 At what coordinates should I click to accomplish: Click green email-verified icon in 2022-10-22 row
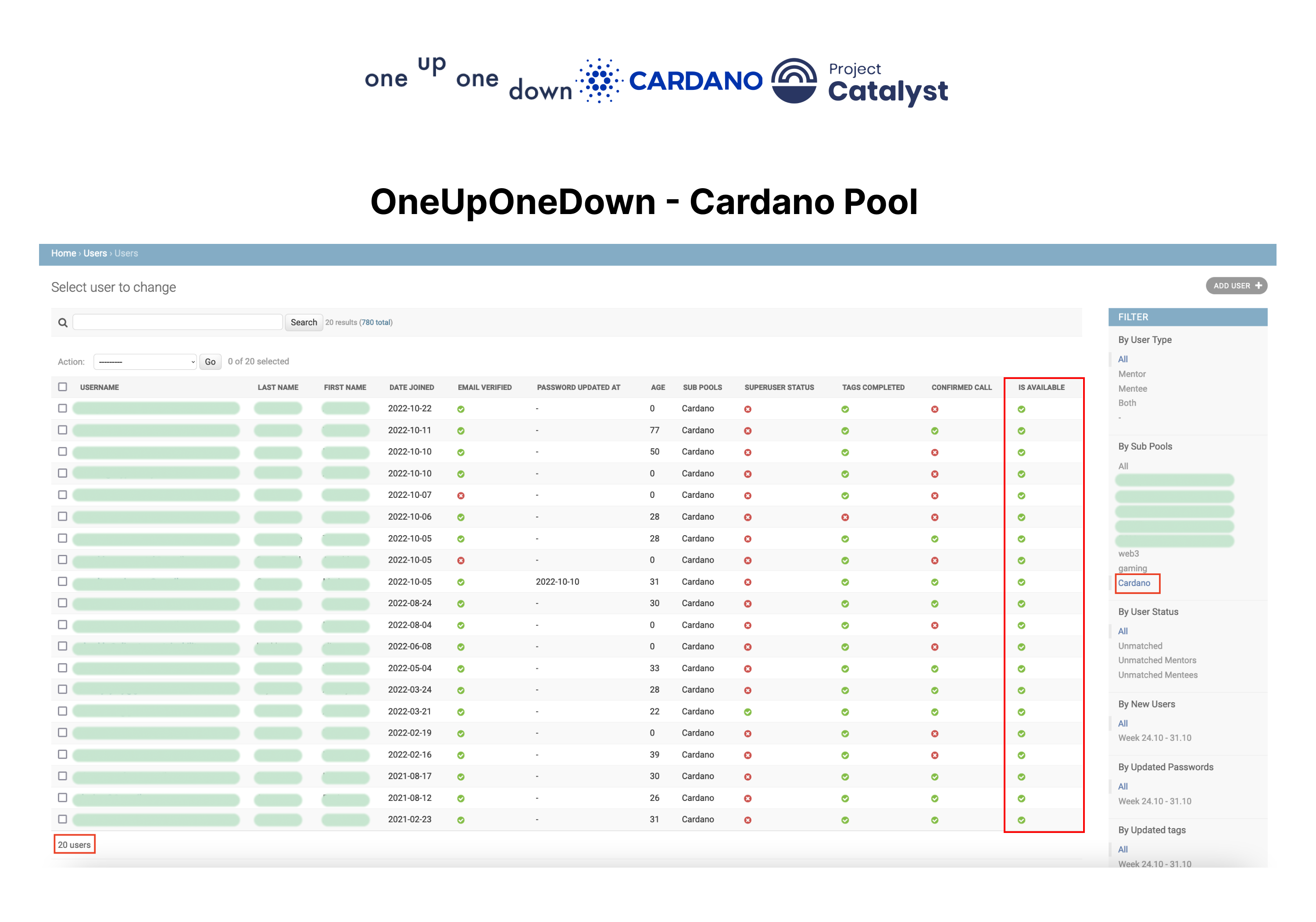461,409
